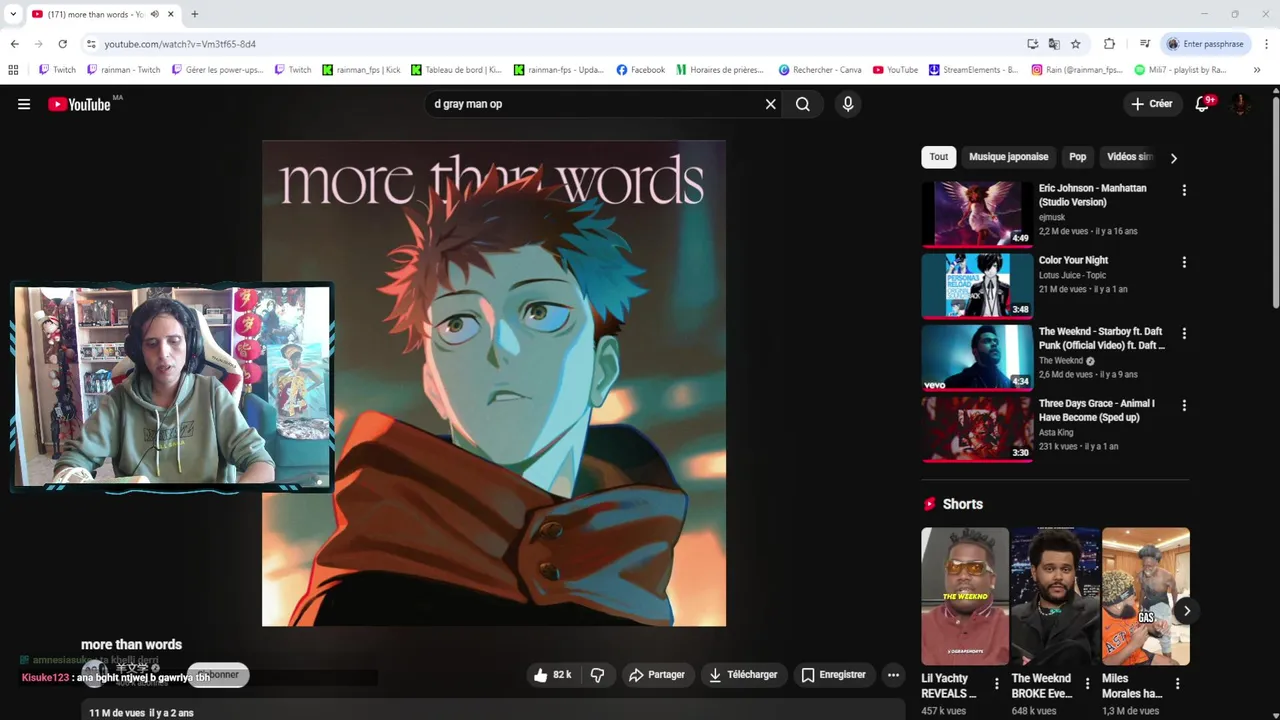Close the 'more than words' tab
1280x720 pixels.
coord(171,14)
